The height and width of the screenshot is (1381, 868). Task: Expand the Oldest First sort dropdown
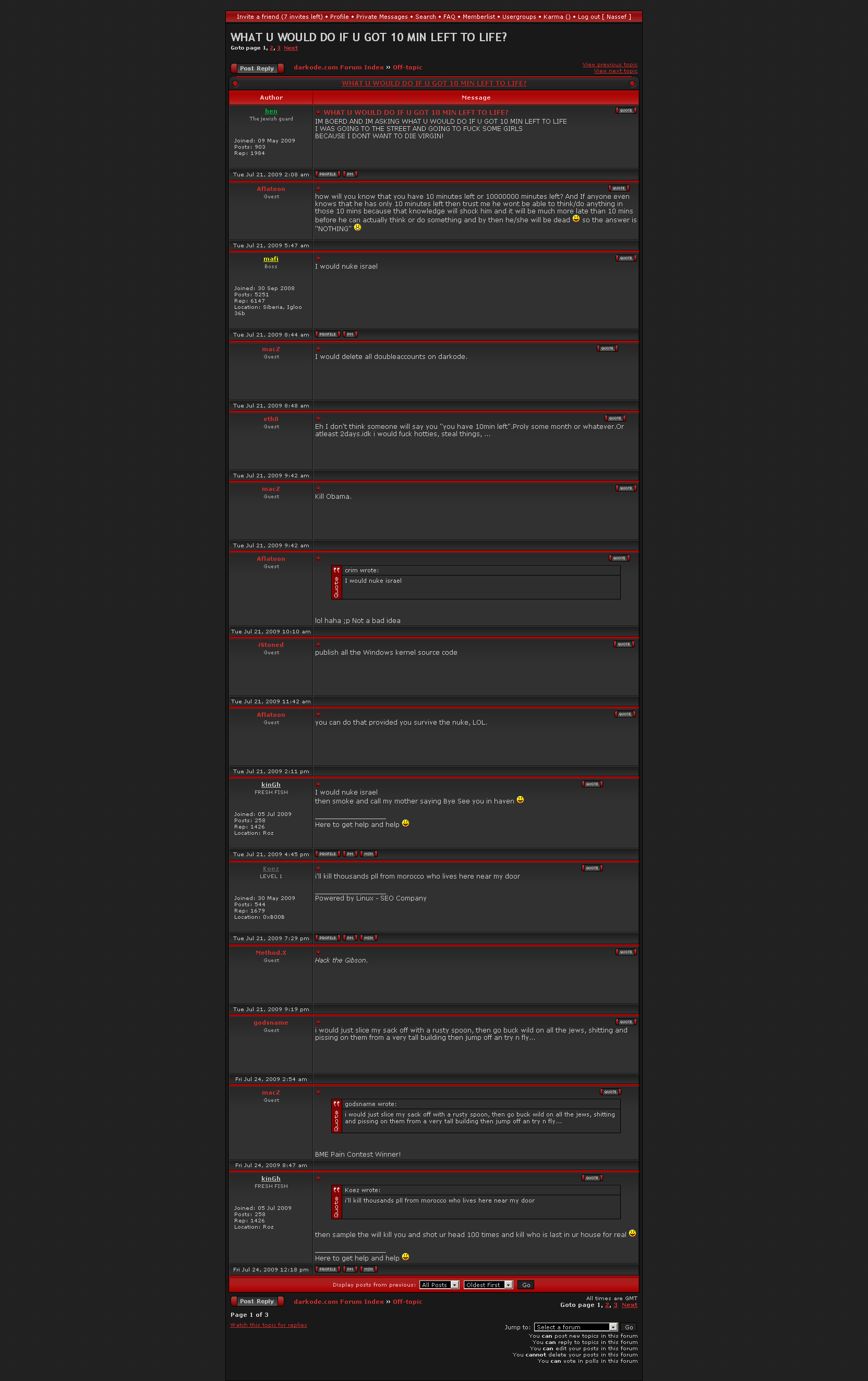coord(488,1284)
